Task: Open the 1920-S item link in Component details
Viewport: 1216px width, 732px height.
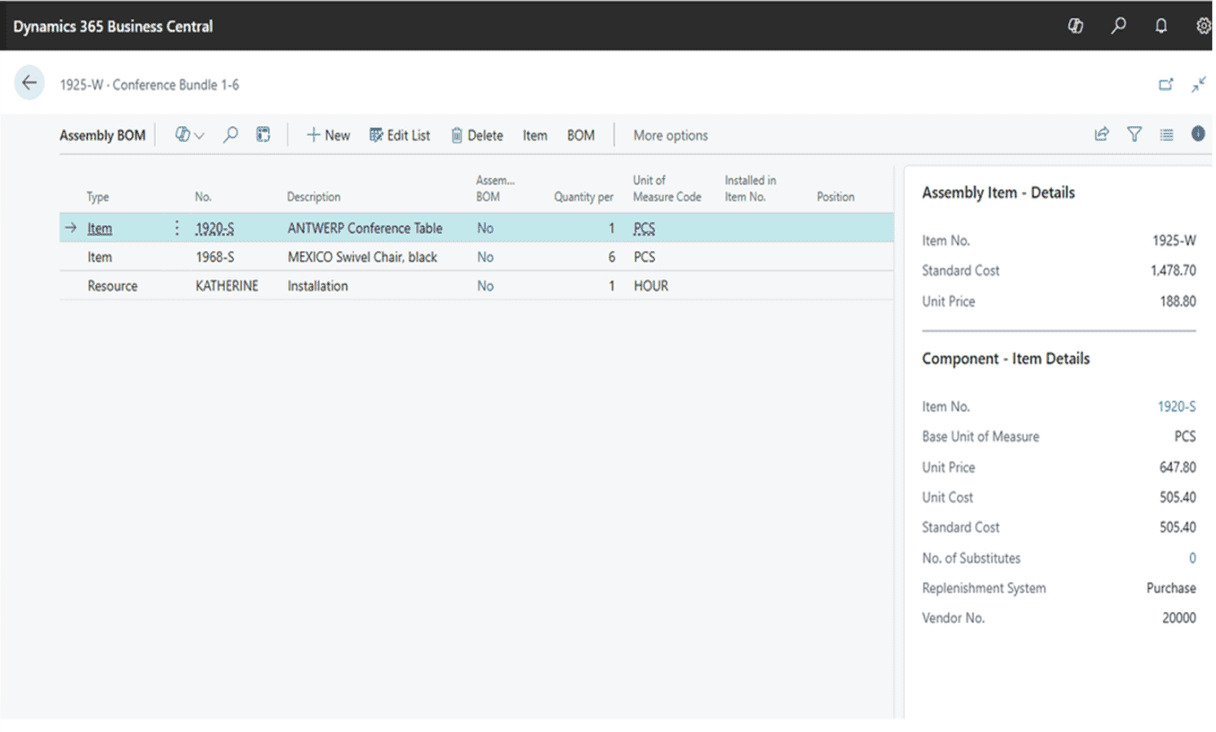Action: click(x=1176, y=407)
